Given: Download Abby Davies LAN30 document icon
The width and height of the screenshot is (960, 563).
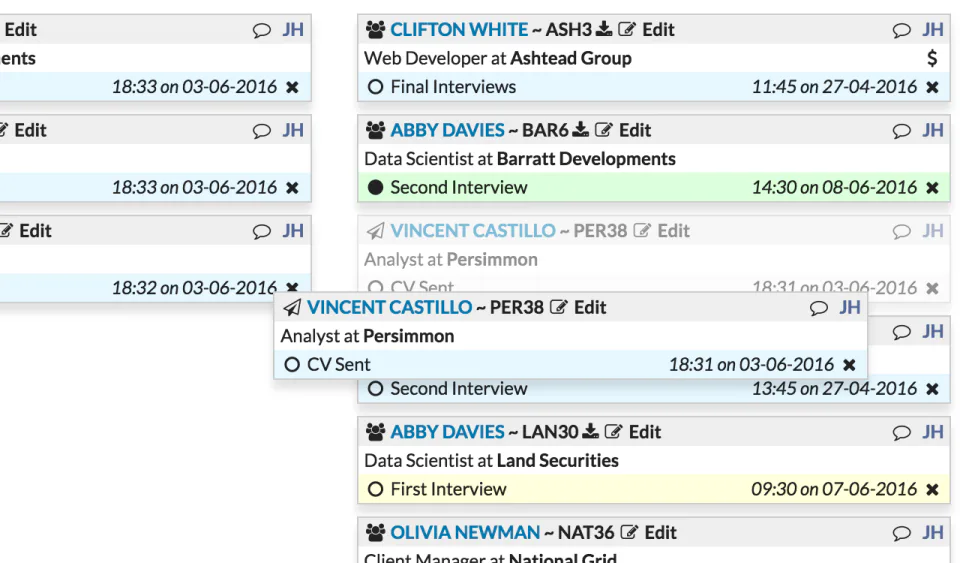Looking at the screenshot, I should point(590,431).
